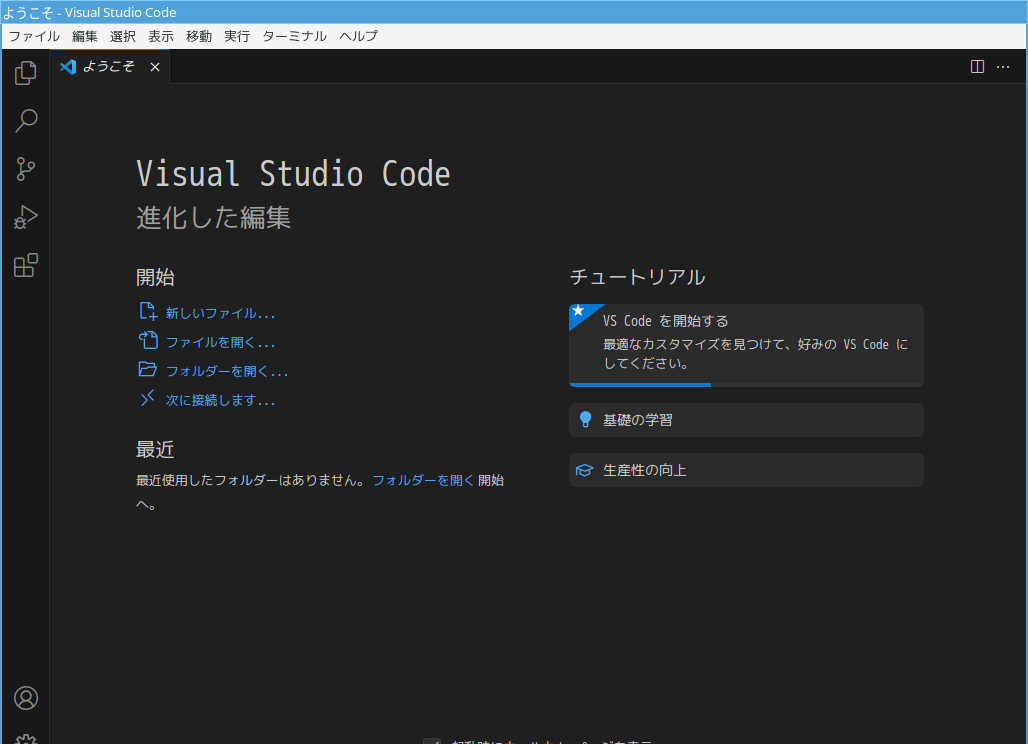This screenshot has height=744, width=1028.
Task: Click the 進化した編集 subtitle
Action: 213,218
